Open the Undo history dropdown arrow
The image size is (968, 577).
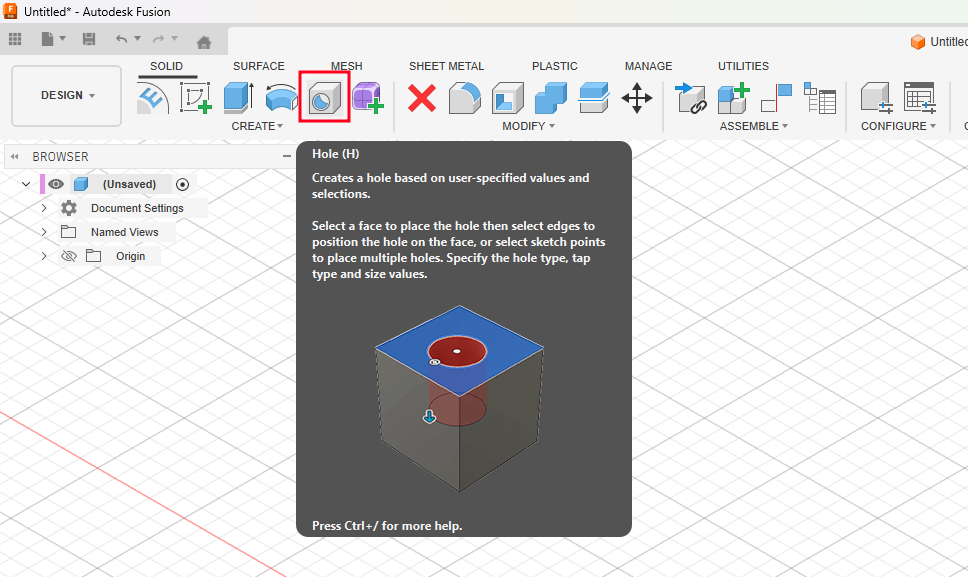(x=138, y=39)
